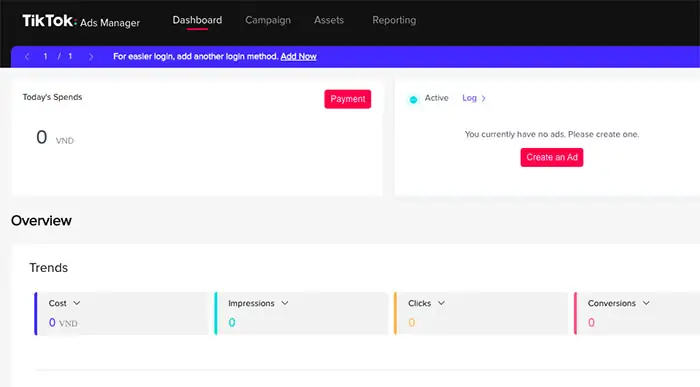This screenshot has width=700, height=387.
Task: Click the 1 / 1 page indicator
Action: [58, 57]
